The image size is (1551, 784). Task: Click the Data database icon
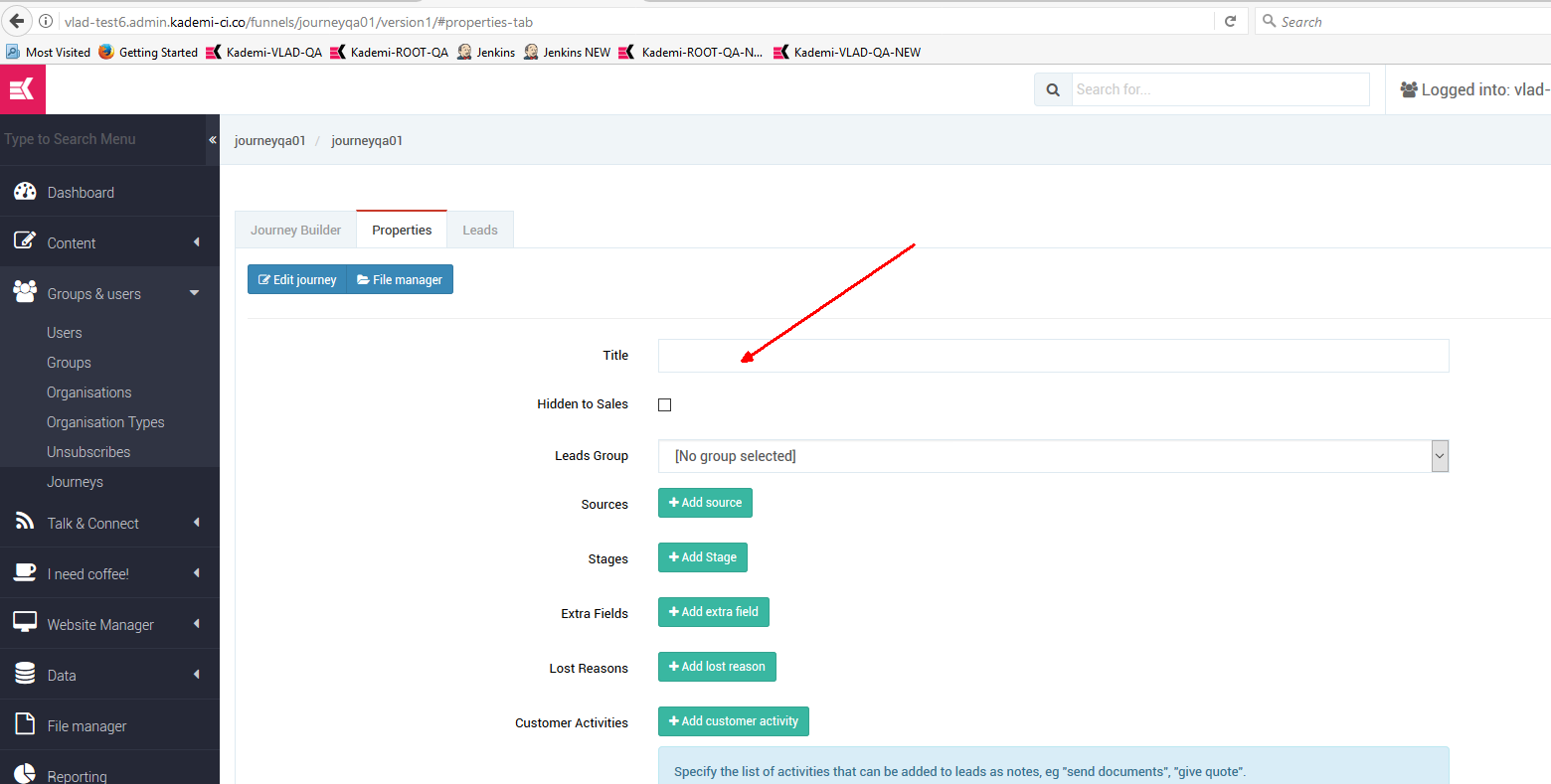pos(25,674)
